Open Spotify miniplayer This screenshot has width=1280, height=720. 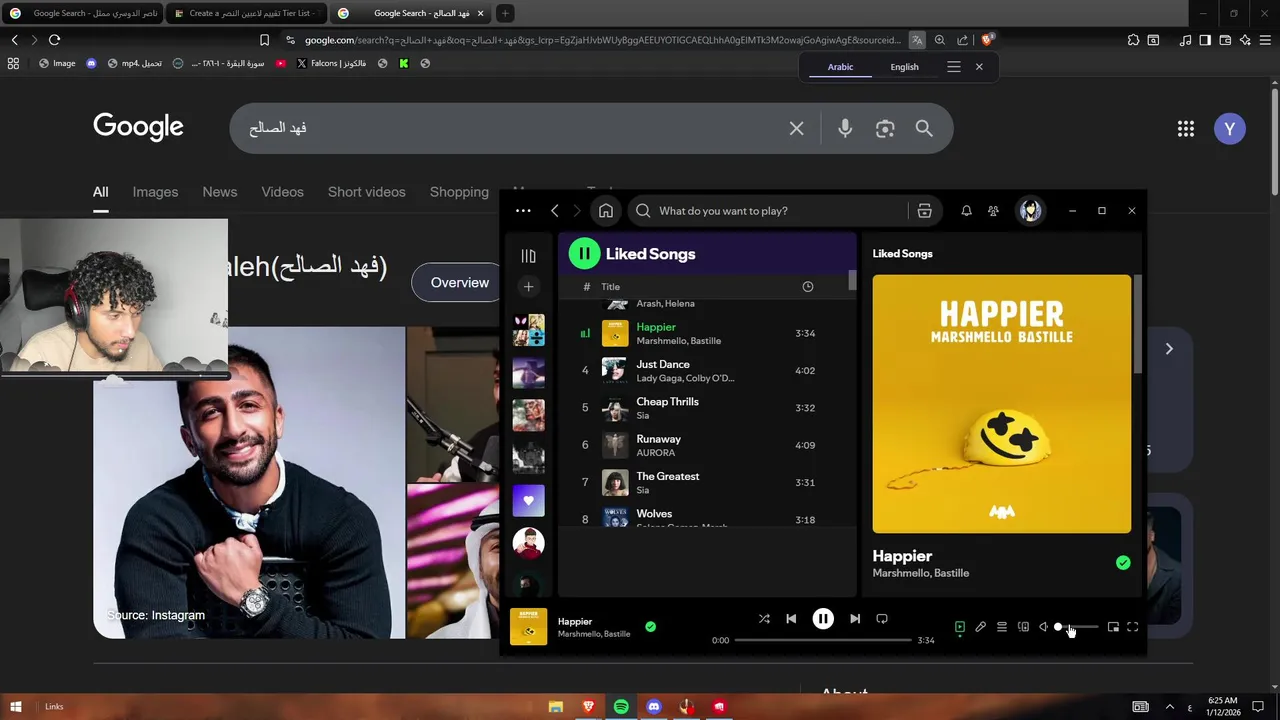pyautogui.click(x=1113, y=627)
